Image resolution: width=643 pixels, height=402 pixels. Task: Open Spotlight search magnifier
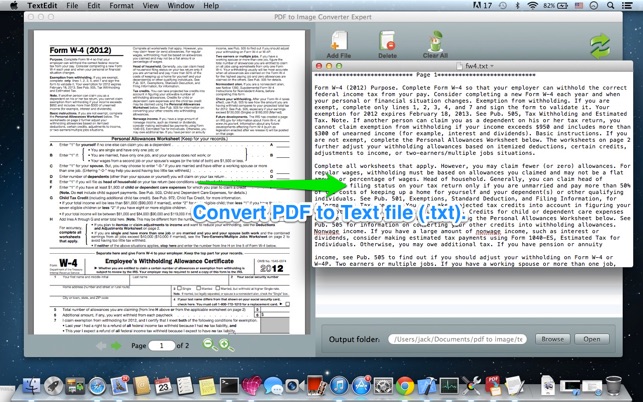click(610, 5)
